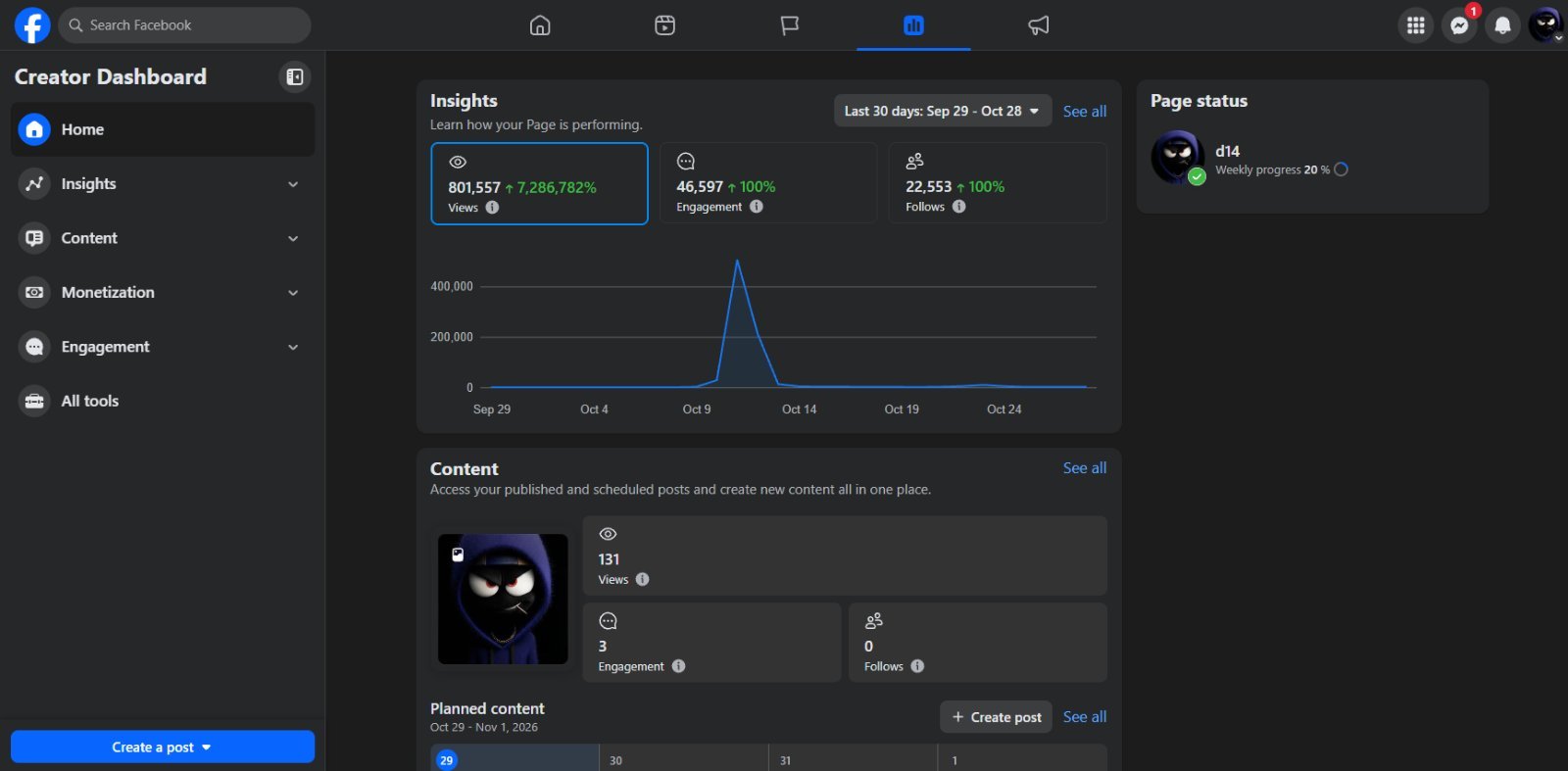Viewport: 1568px width, 771px height.
Task: Select Home in the sidebar
Action: [x=163, y=129]
